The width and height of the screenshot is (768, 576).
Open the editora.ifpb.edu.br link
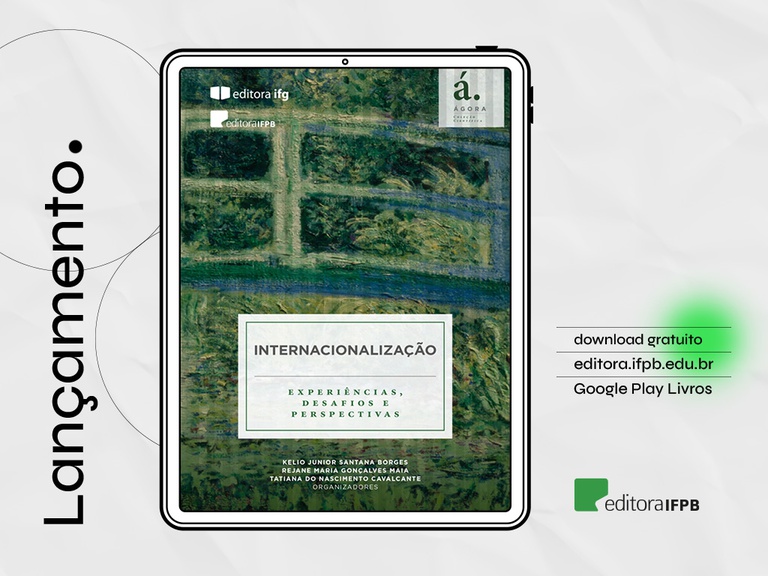point(643,363)
